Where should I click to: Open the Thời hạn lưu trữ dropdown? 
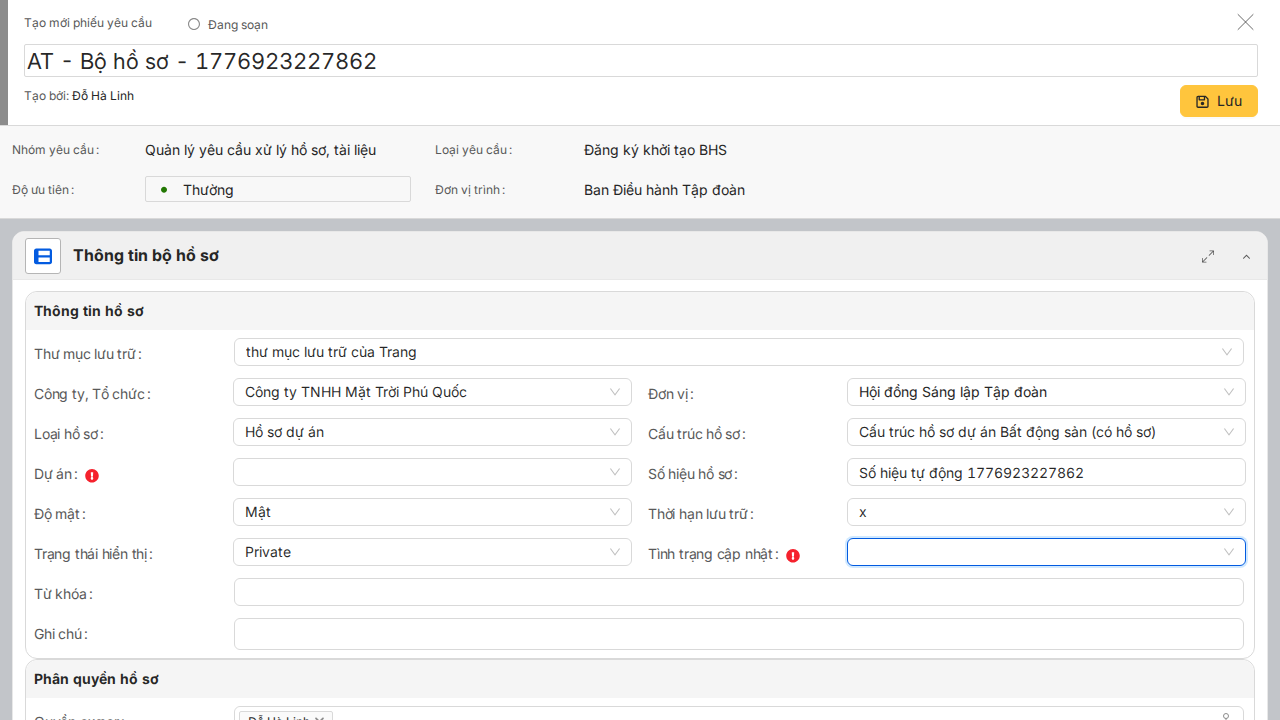click(x=1045, y=512)
